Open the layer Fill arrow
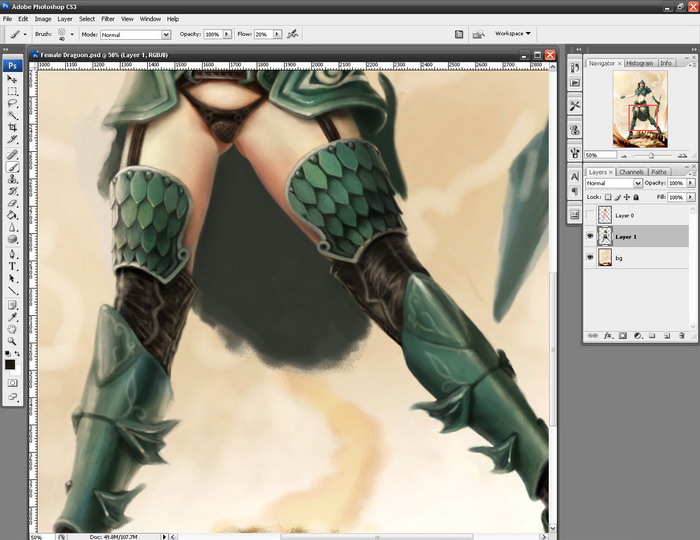 point(691,197)
